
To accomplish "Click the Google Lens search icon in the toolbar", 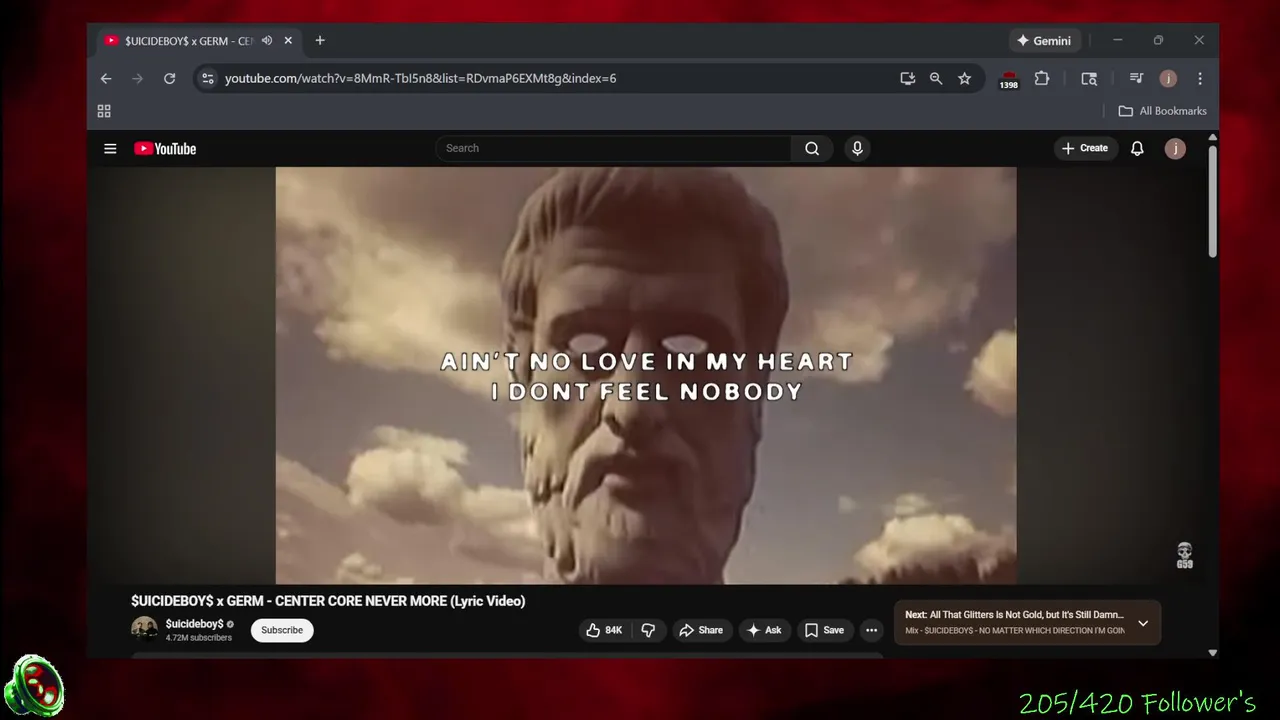I will click(x=1089, y=78).
